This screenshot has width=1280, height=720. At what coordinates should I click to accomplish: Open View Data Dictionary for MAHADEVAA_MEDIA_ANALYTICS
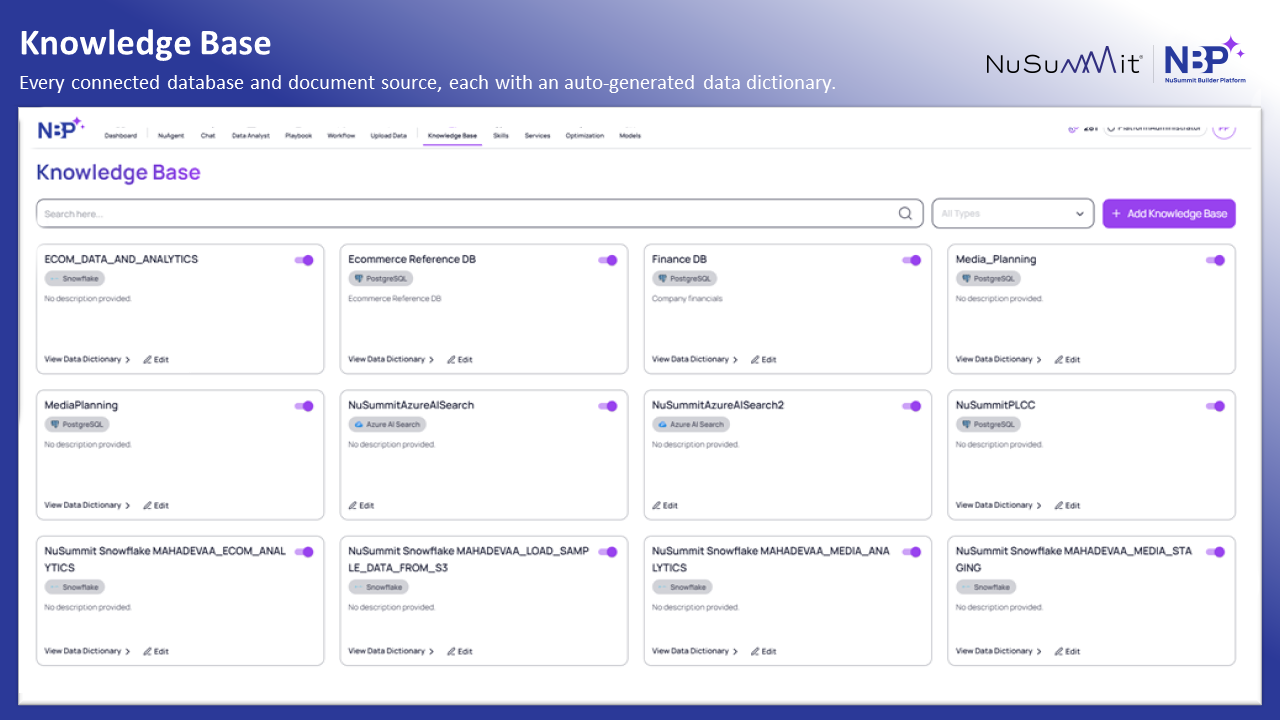pos(695,651)
